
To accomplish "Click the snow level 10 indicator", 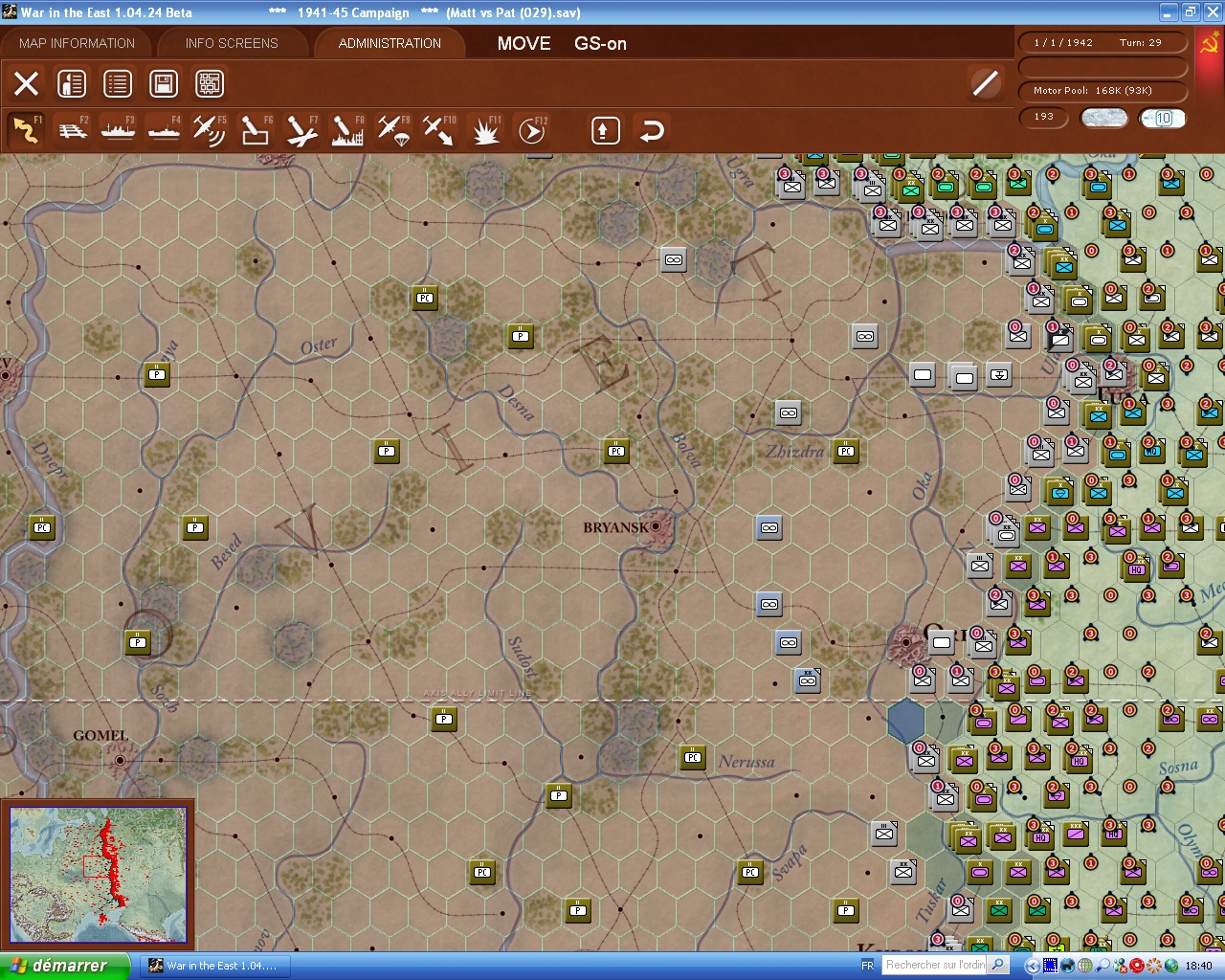I will click(1163, 118).
